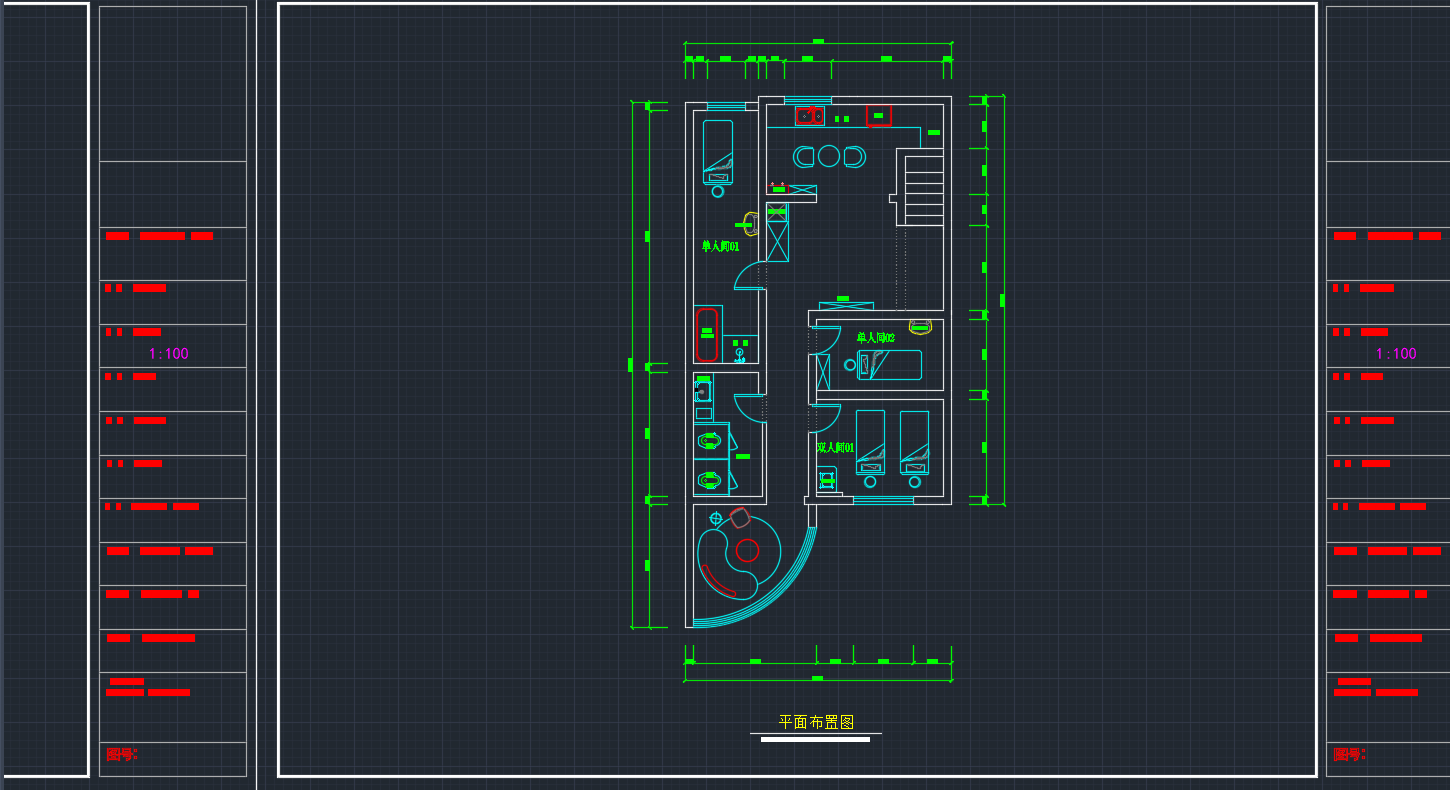Click the crosshair circle symbol near the sofa
The image size is (1450, 790).
715,518
